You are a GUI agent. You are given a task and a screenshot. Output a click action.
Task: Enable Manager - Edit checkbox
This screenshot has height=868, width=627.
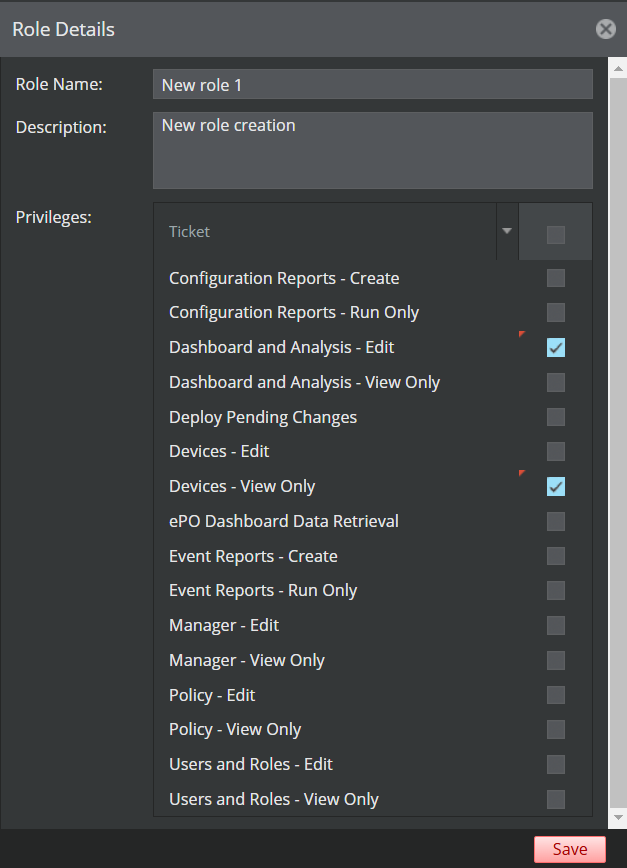coord(556,626)
